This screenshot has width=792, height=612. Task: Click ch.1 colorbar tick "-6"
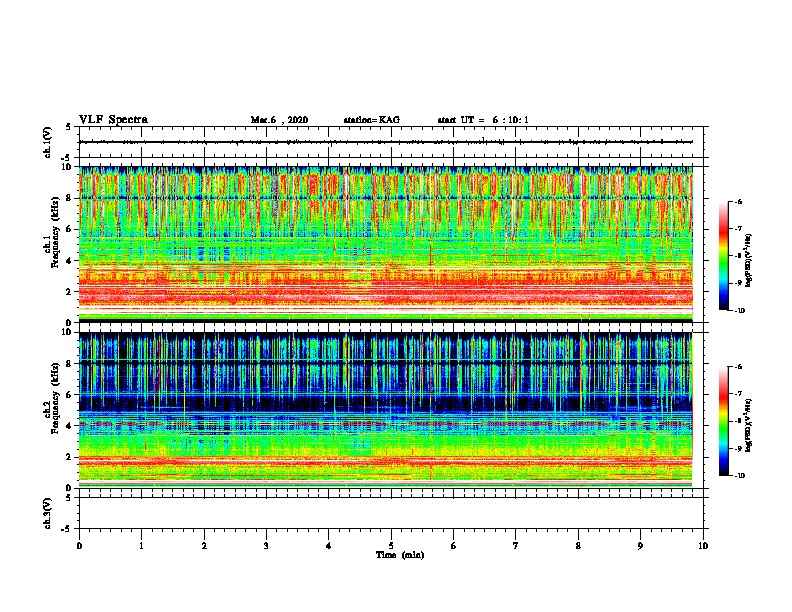pos(739,201)
